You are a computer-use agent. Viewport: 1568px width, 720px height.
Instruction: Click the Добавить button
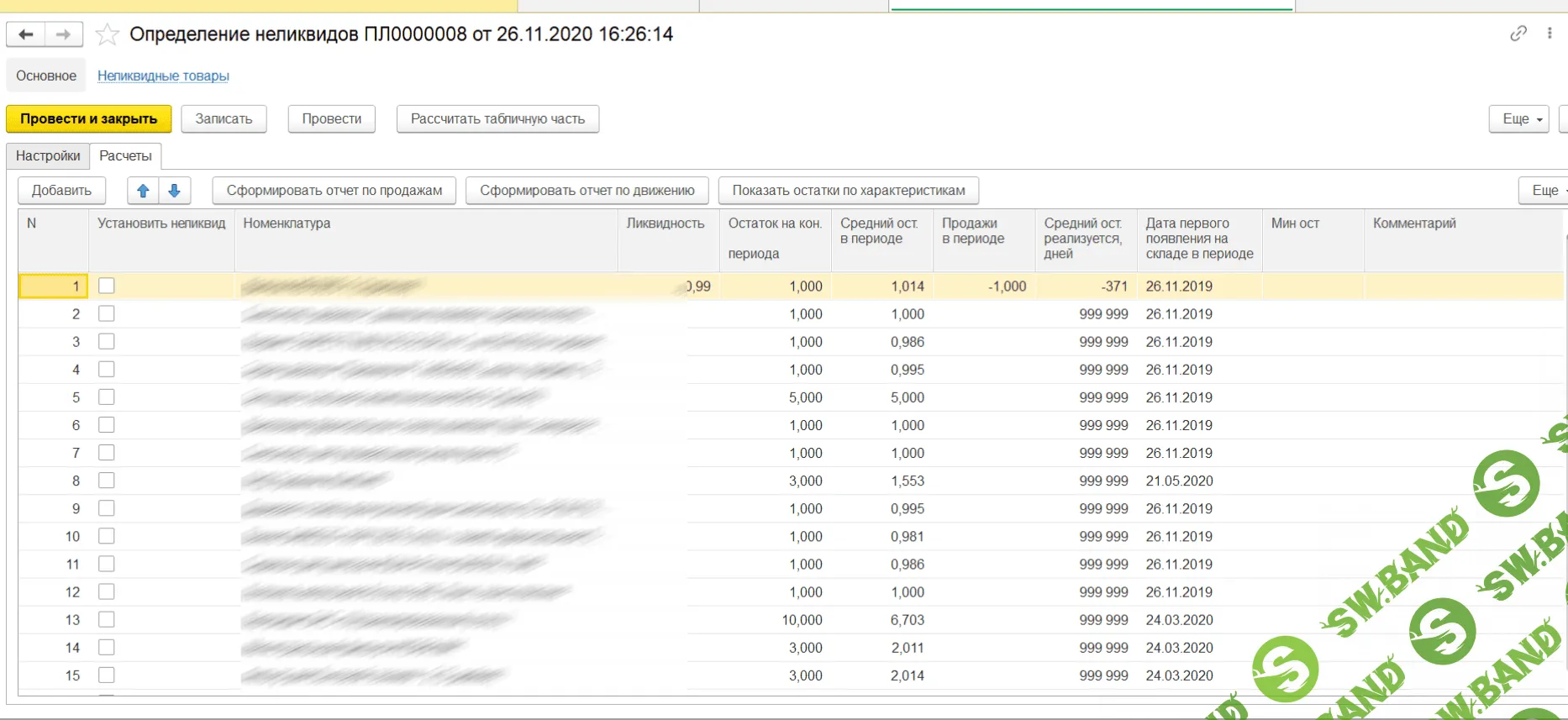point(61,191)
